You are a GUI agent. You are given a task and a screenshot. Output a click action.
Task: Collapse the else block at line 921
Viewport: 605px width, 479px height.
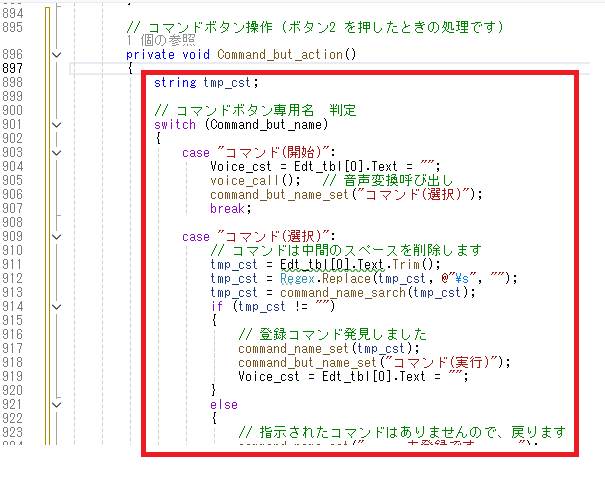pyautogui.click(x=56, y=404)
